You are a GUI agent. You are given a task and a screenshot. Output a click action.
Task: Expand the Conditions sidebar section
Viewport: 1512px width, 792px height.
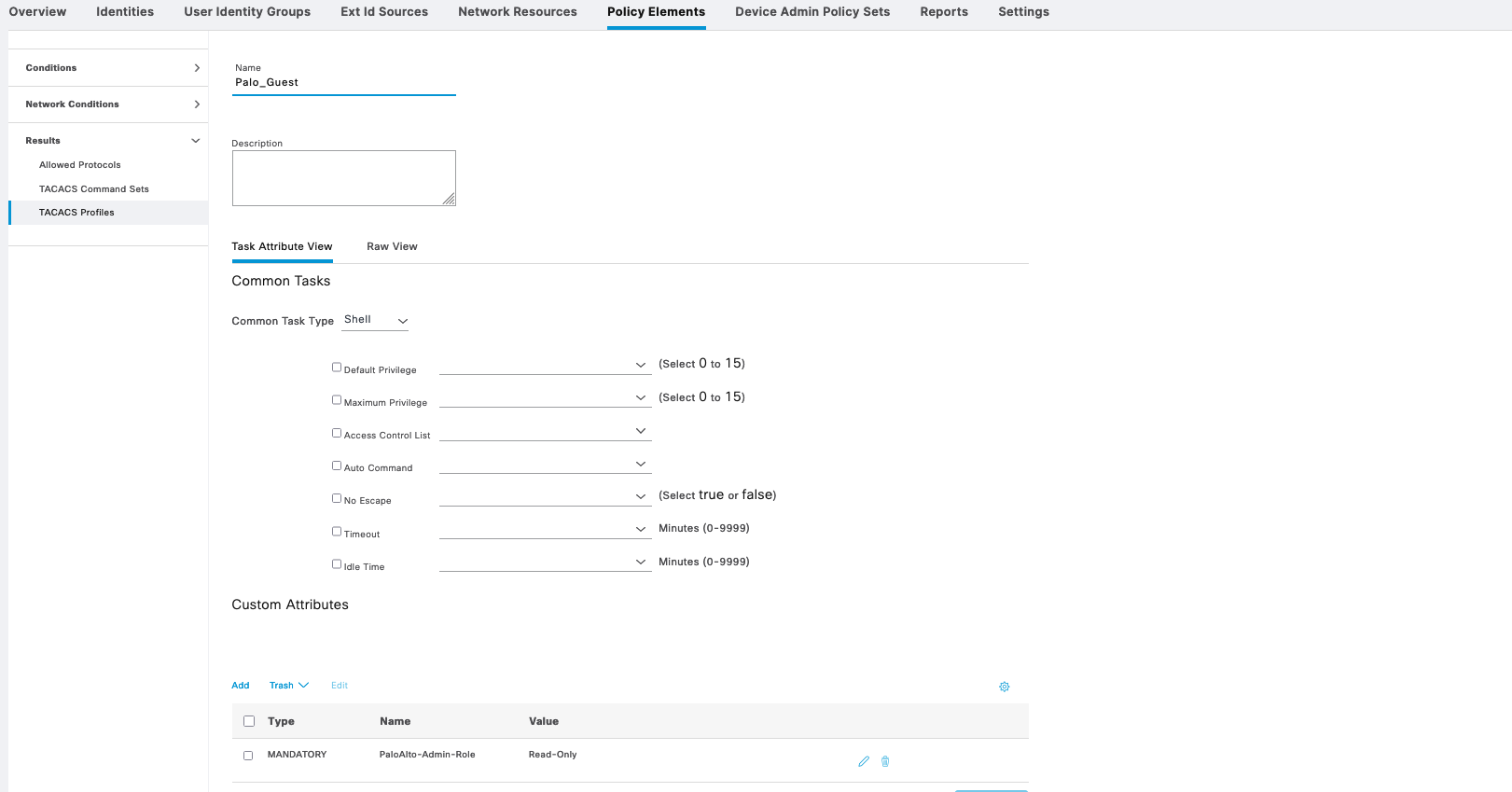click(x=108, y=68)
